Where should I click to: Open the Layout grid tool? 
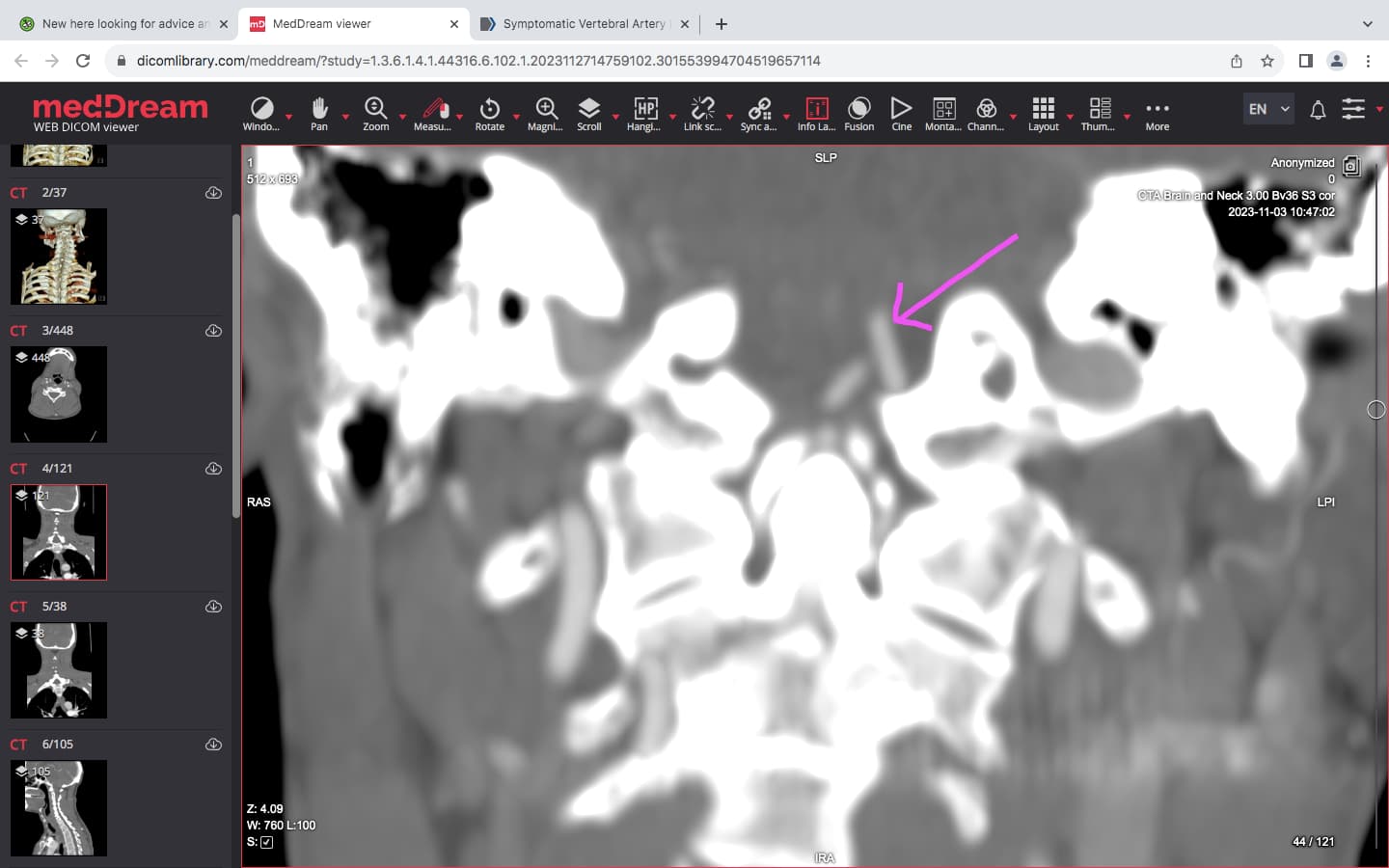(x=1044, y=114)
